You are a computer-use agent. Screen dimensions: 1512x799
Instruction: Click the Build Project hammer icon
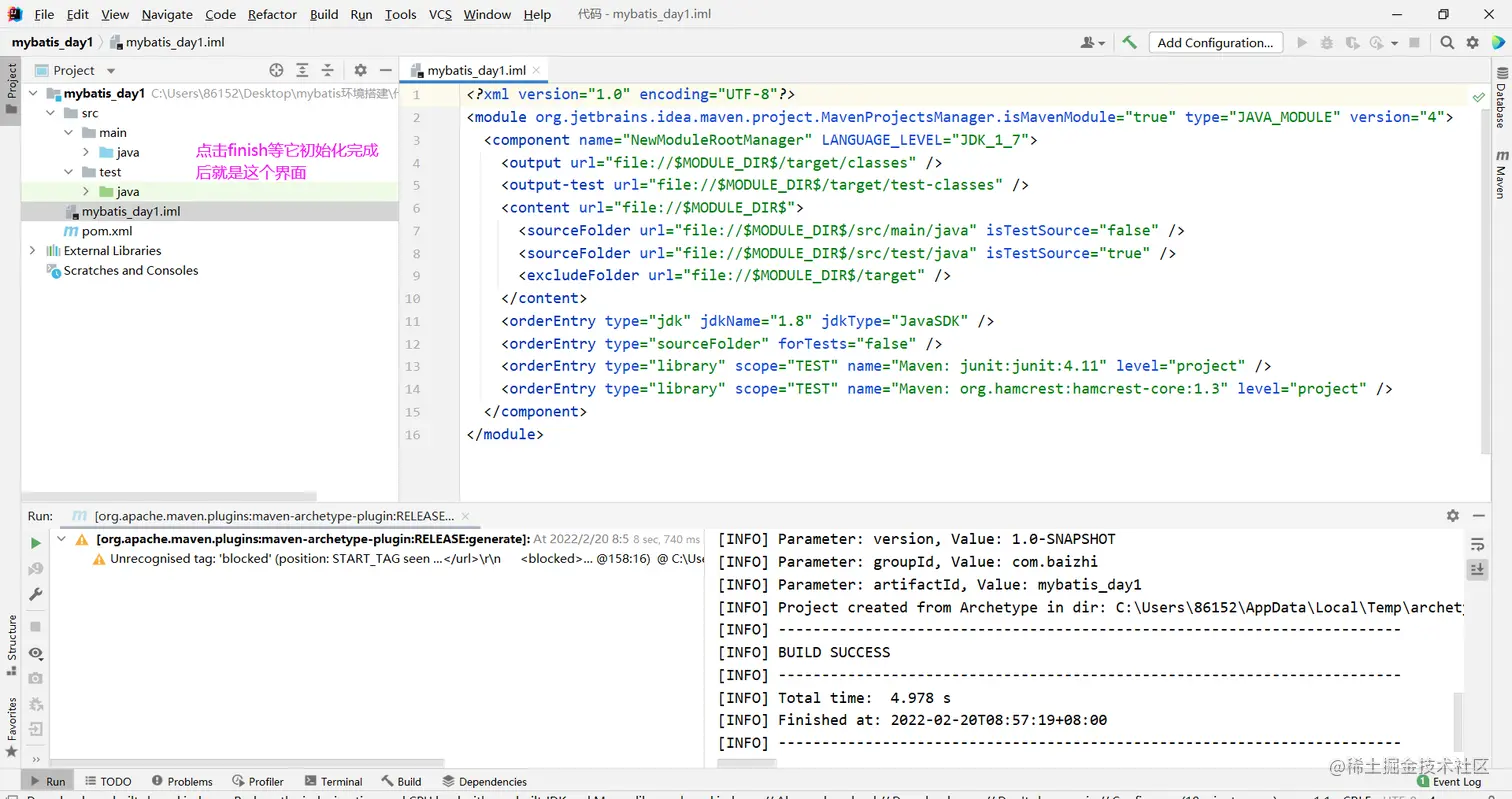tap(1129, 43)
